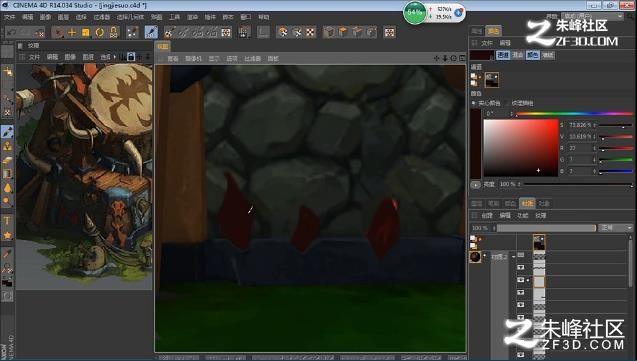Open the layer blend mode dropdown

point(615,228)
